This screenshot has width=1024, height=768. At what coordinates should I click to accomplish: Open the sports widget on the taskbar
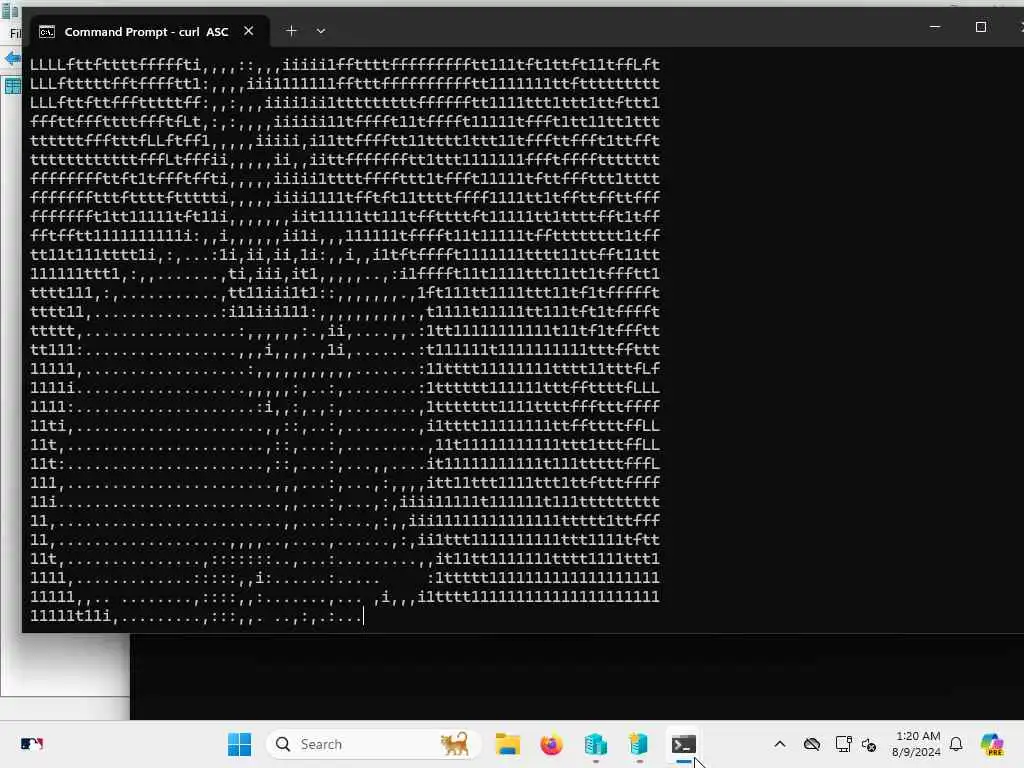pyautogui.click(x=31, y=744)
